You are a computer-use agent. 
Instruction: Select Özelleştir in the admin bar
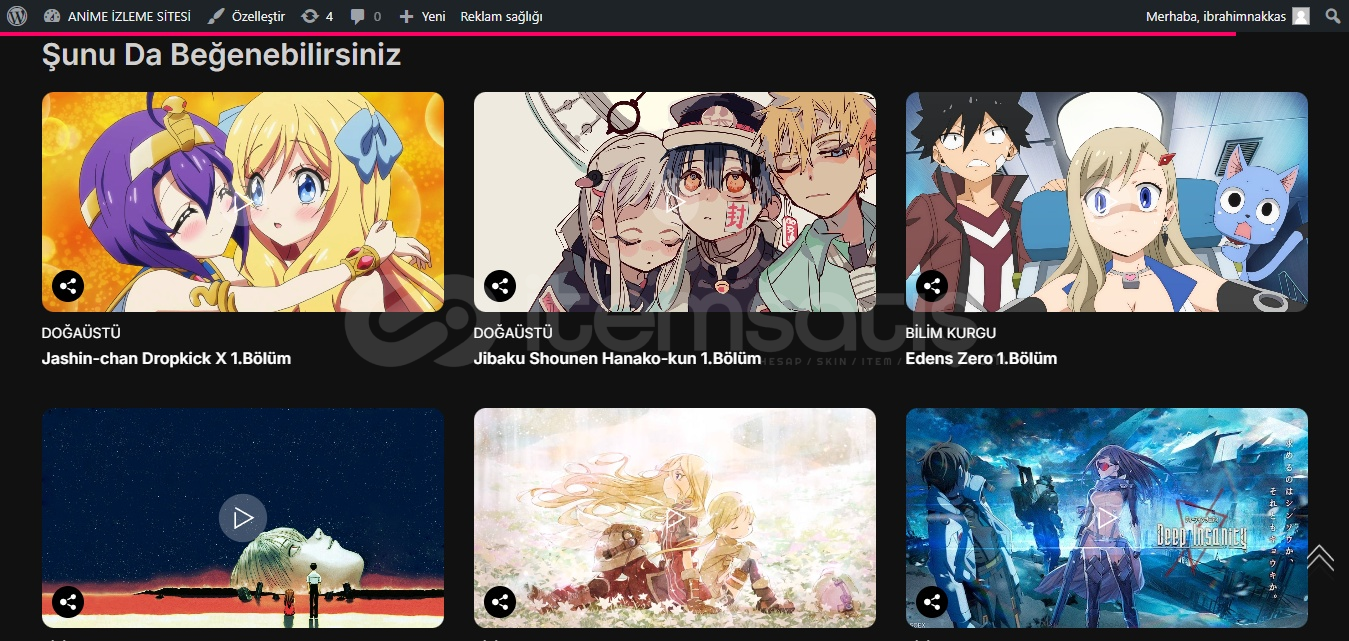pos(246,16)
